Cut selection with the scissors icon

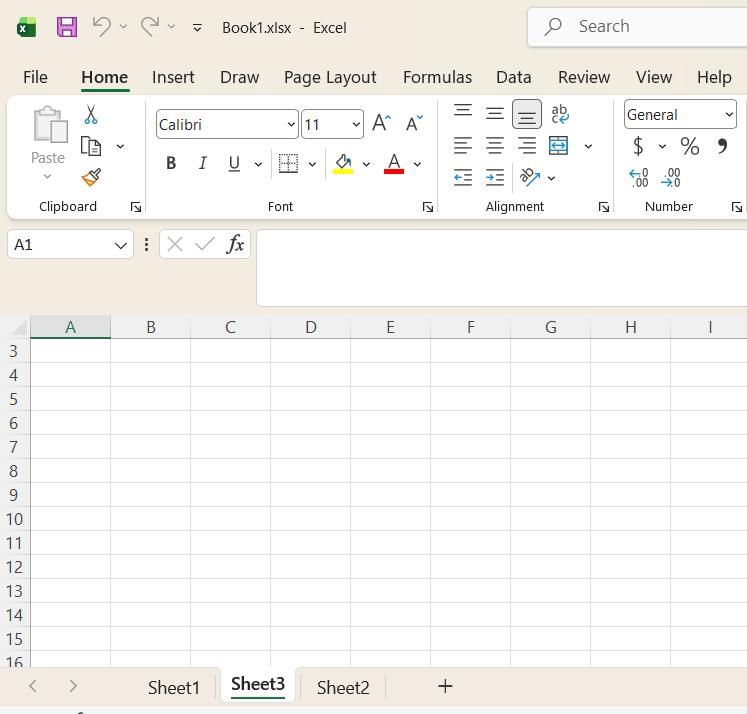(91, 114)
